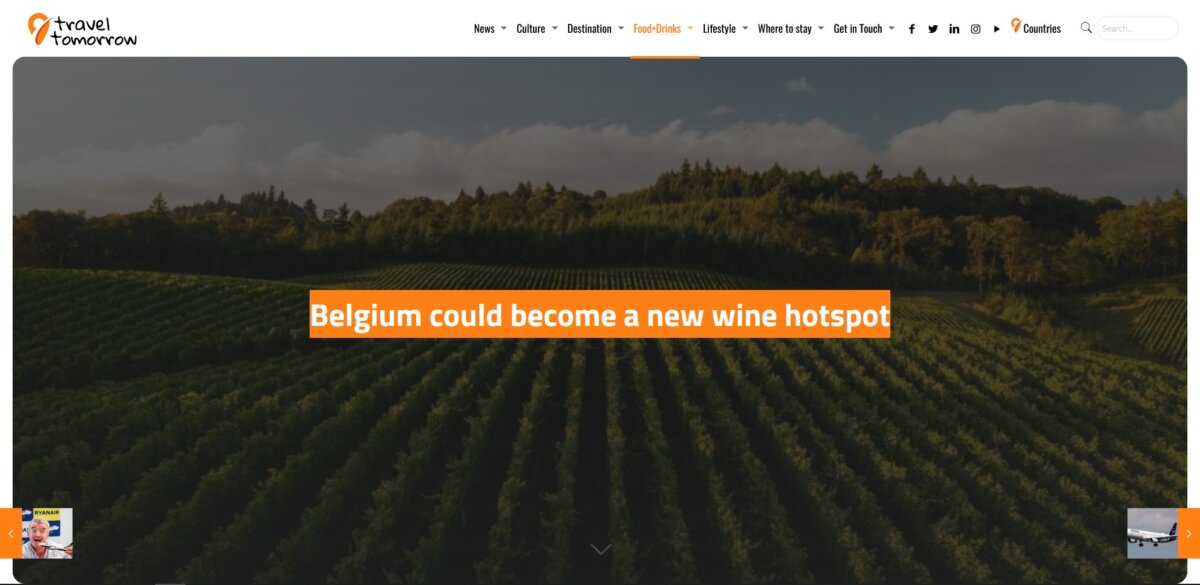Open the Lifestyle menu item
Image resolution: width=1200 pixels, height=585 pixels.
719,29
